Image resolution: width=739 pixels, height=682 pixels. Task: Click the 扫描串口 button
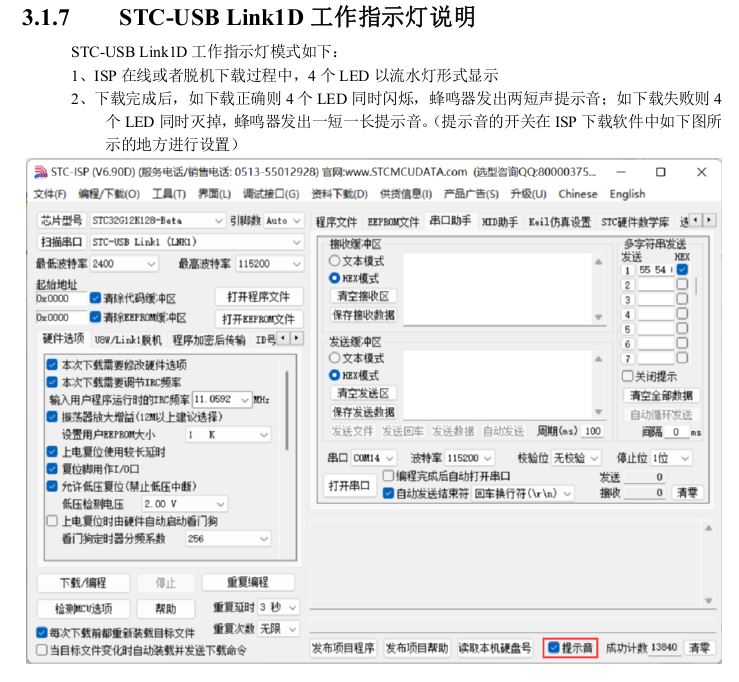tap(61, 242)
